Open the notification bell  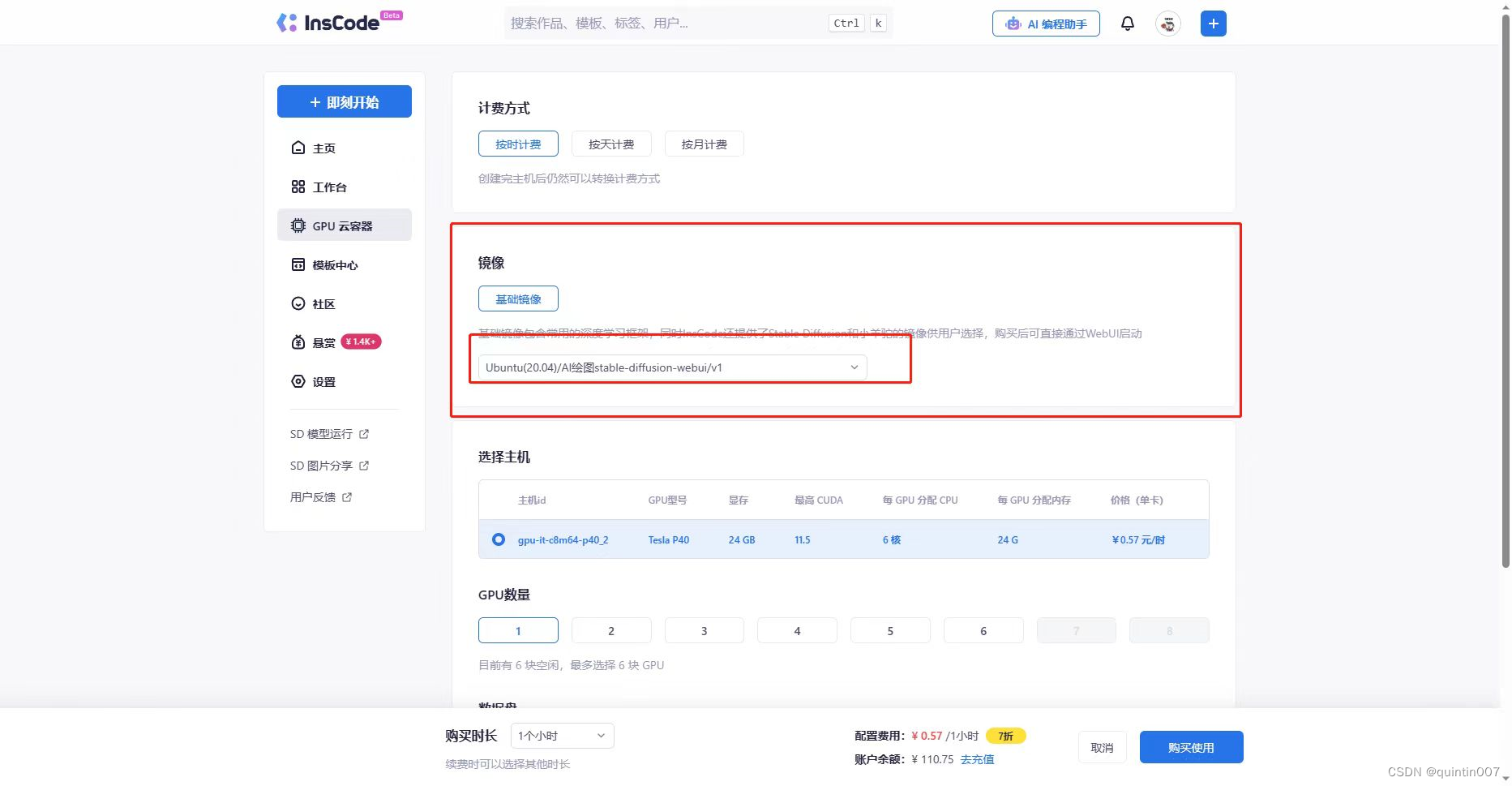1127,24
